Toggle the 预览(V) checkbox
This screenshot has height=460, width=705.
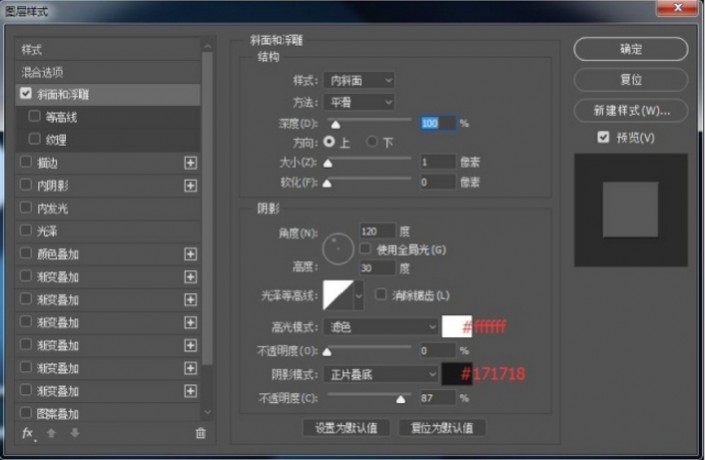click(603, 137)
